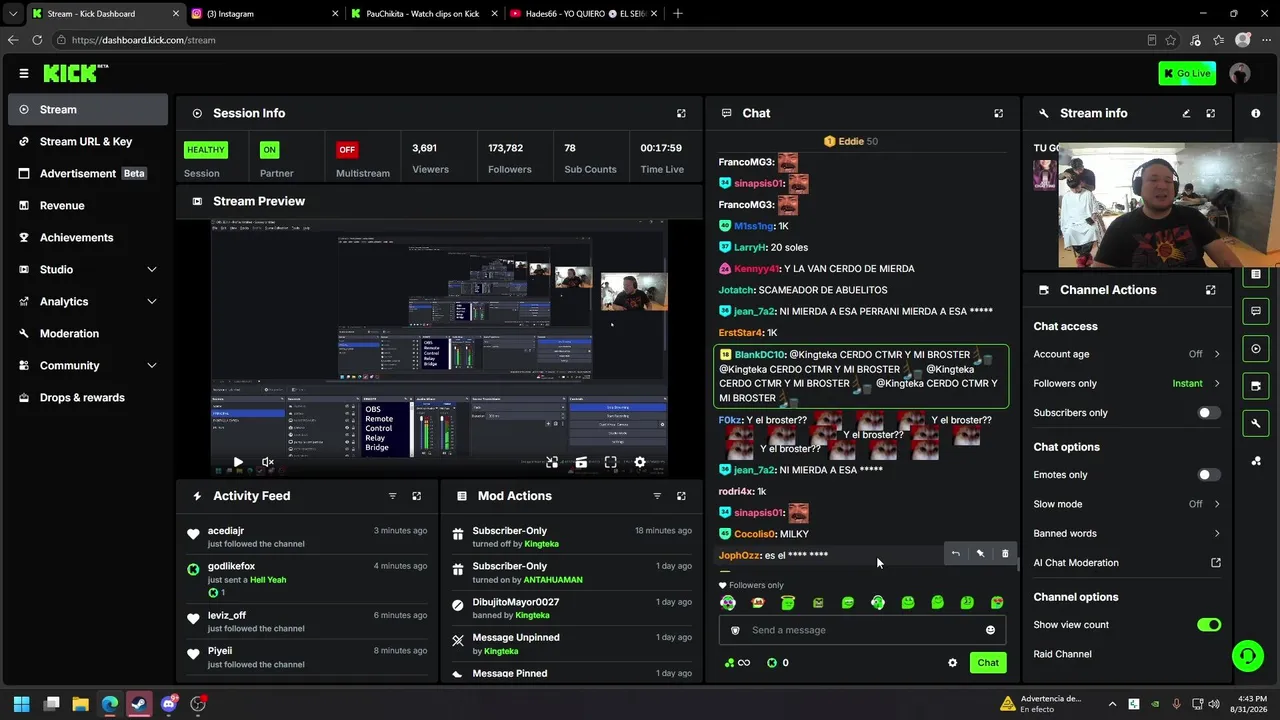The height and width of the screenshot is (720, 1280).
Task: Edit the Stream info details
Action: click(x=1186, y=114)
